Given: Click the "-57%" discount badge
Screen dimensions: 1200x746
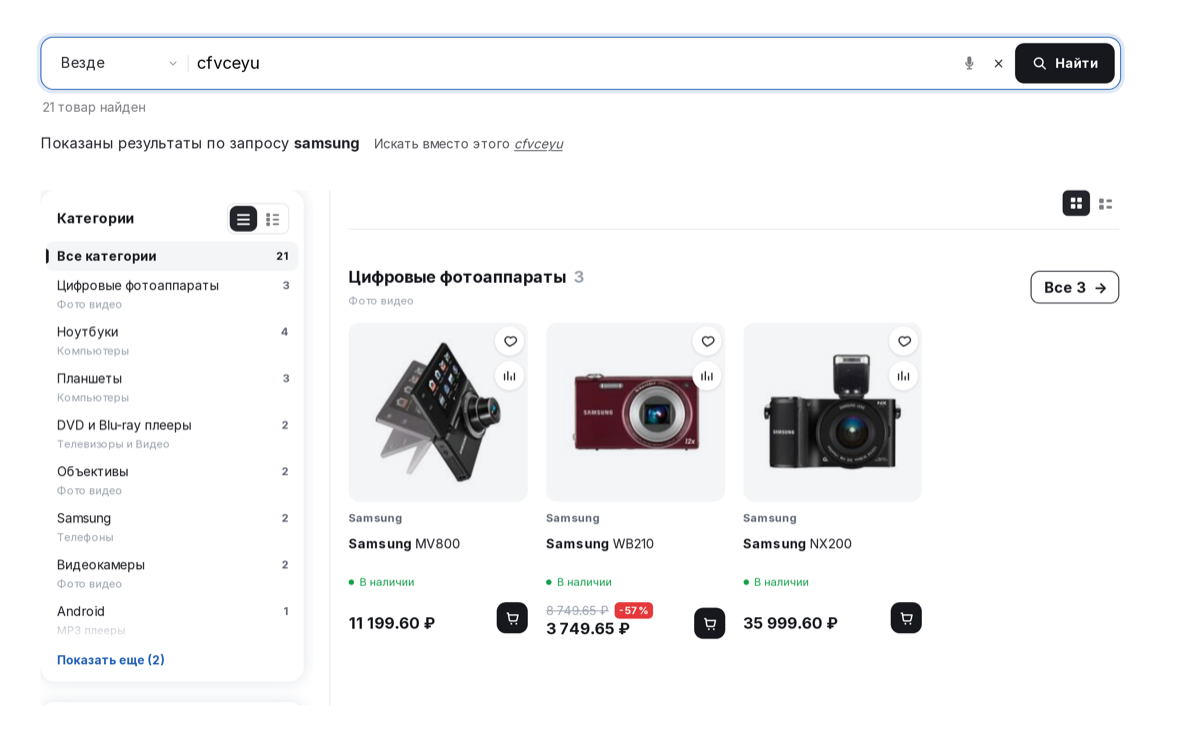Looking at the screenshot, I should 633,610.
